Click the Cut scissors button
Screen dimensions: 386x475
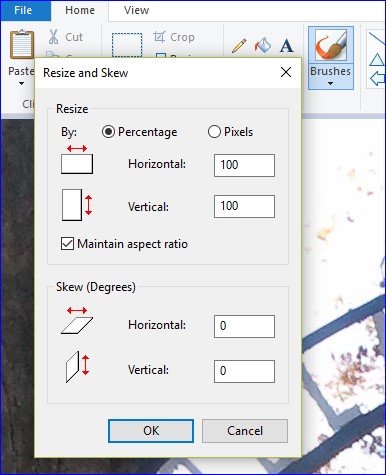(x=66, y=37)
